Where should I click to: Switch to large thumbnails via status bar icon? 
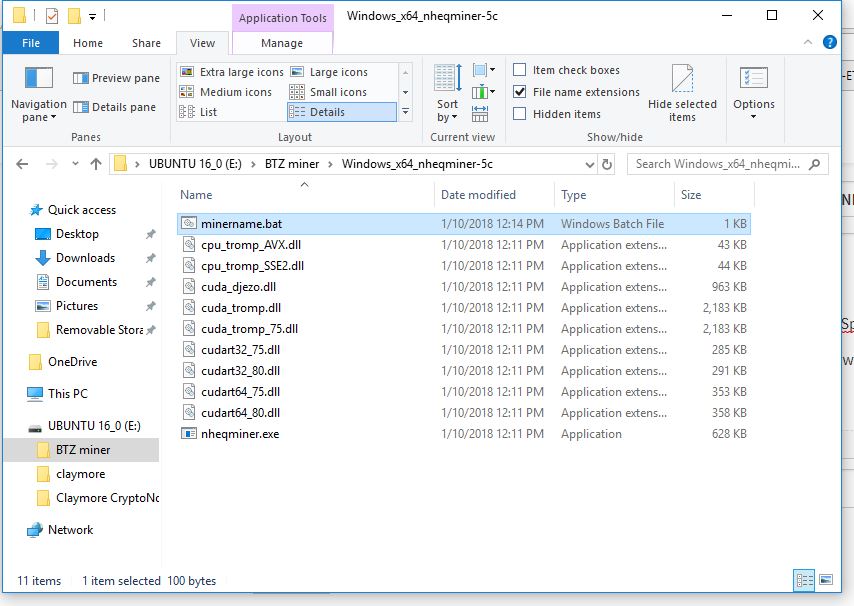tap(826, 580)
